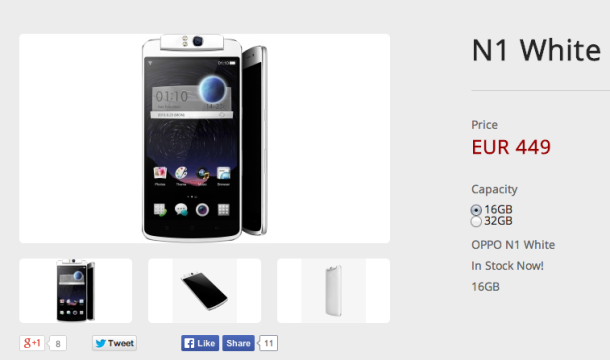Click the 32GB label text
Screen dimensions: 610x360
[x=498, y=221]
